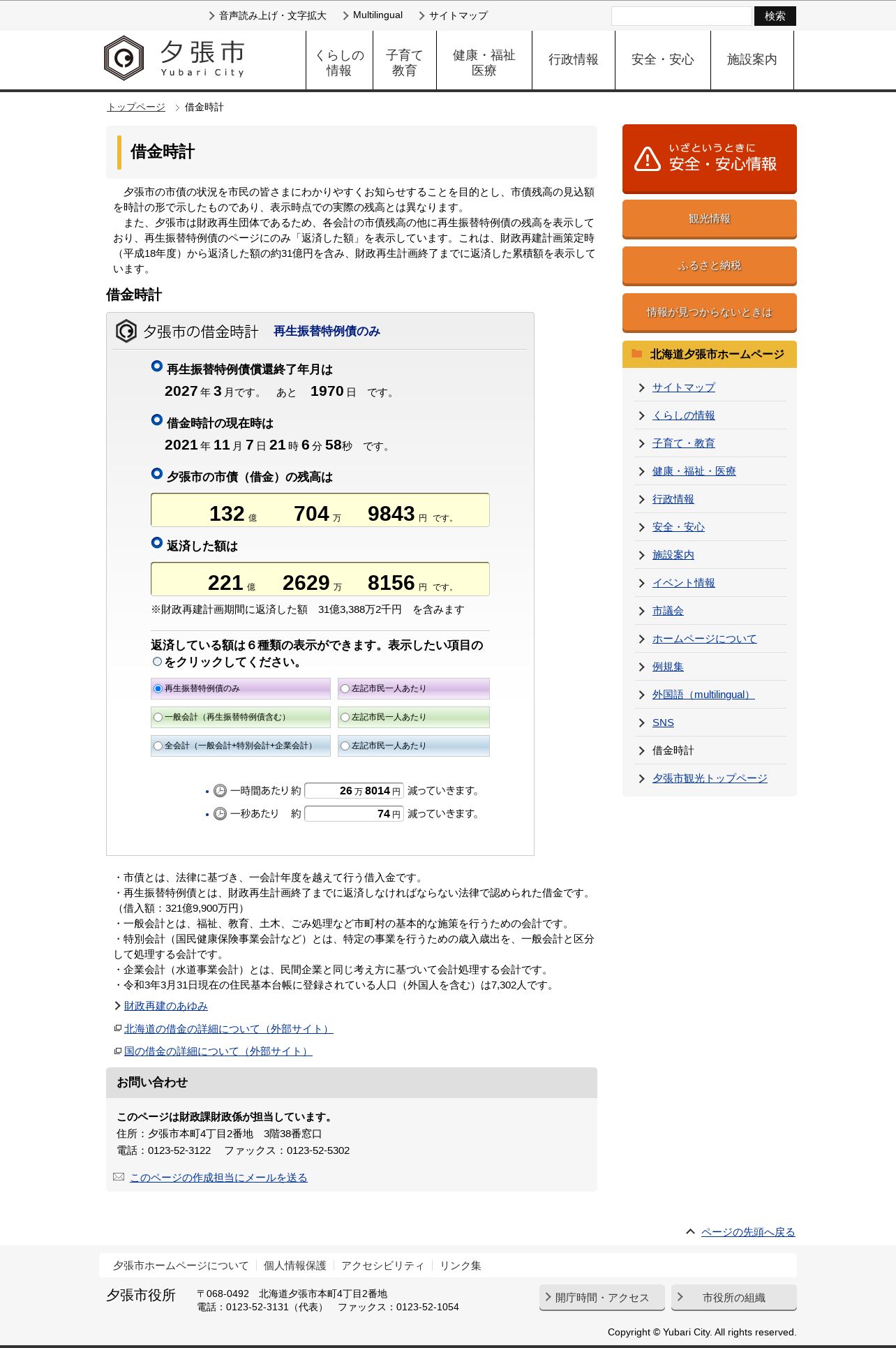Screen dimensions: 896x1348
Task: Click chevron beside サイトマップ in top bar
Action: tap(421, 15)
